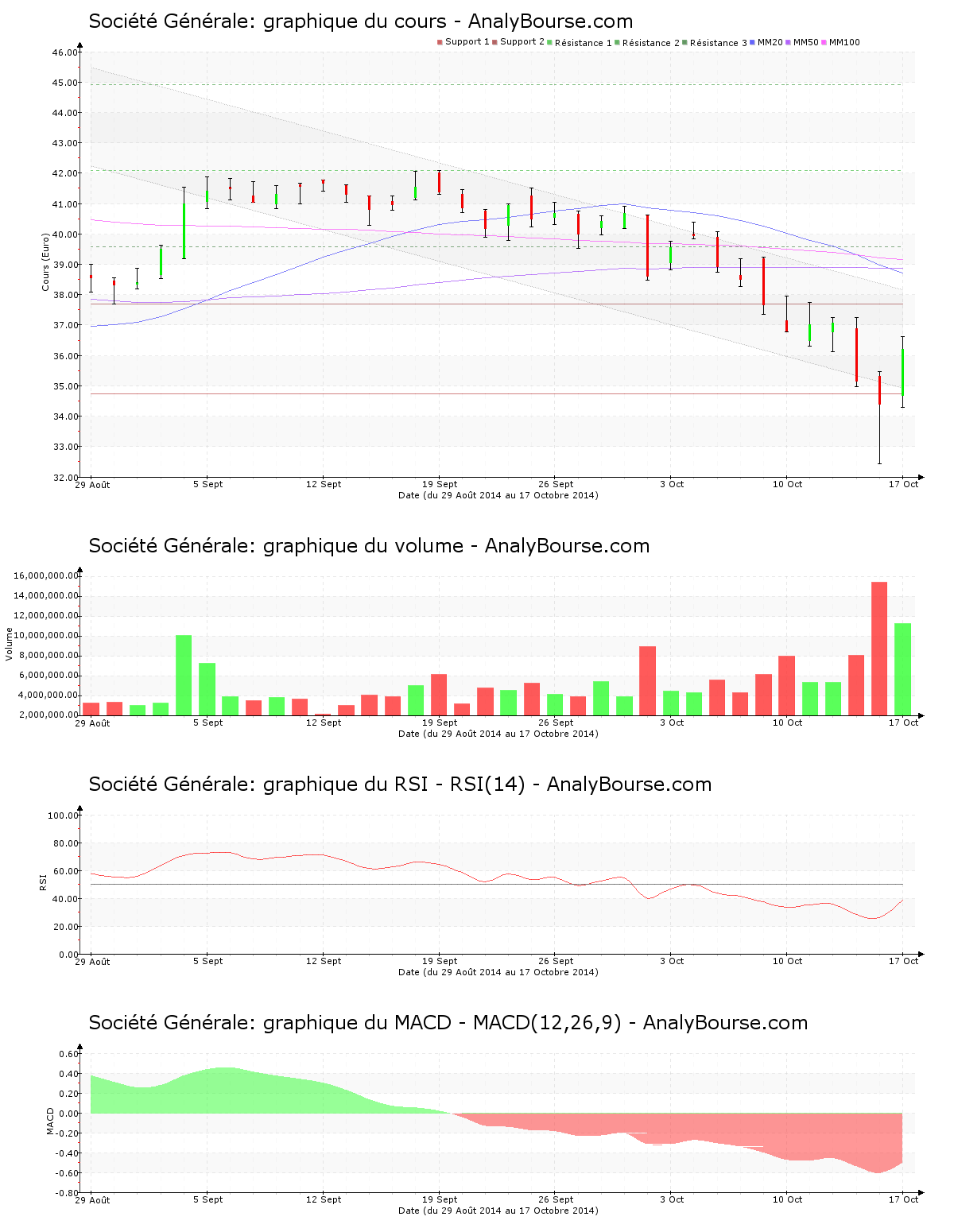Viewport: 954px width, 1232px height.
Task: Click the 2,000,000.00 volume axis label
Action: 49,715
